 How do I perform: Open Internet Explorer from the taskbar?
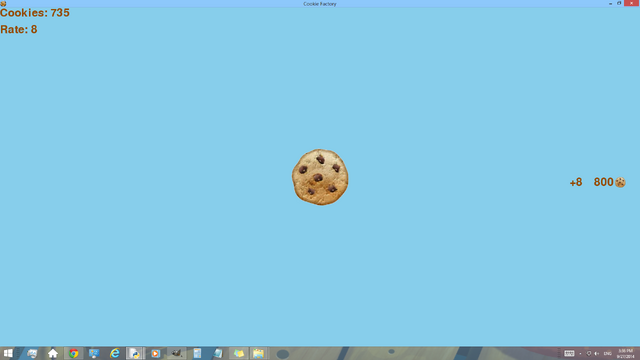pyautogui.click(x=115, y=353)
